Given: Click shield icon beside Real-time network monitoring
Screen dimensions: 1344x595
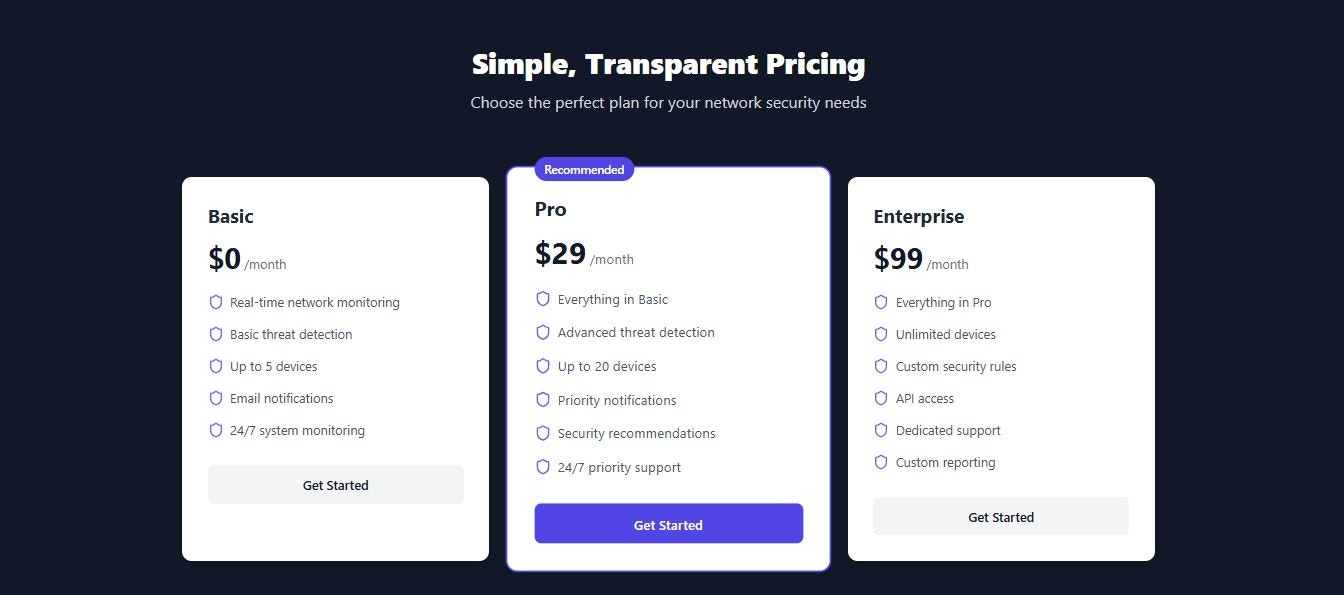Looking at the screenshot, I should [x=215, y=302].
